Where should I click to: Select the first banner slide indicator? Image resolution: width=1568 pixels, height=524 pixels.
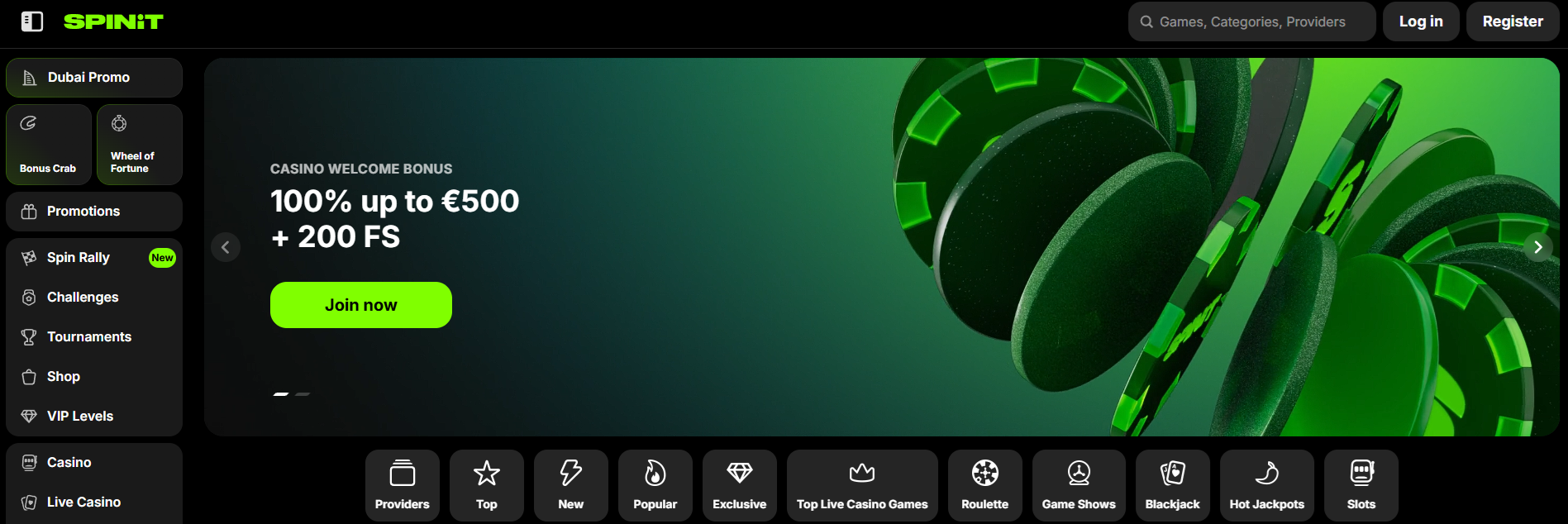(281, 394)
